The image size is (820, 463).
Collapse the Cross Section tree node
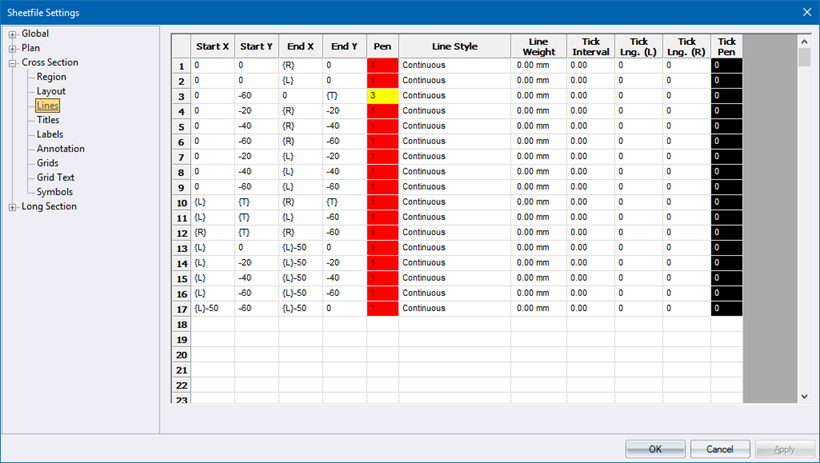click(x=13, y=63)
